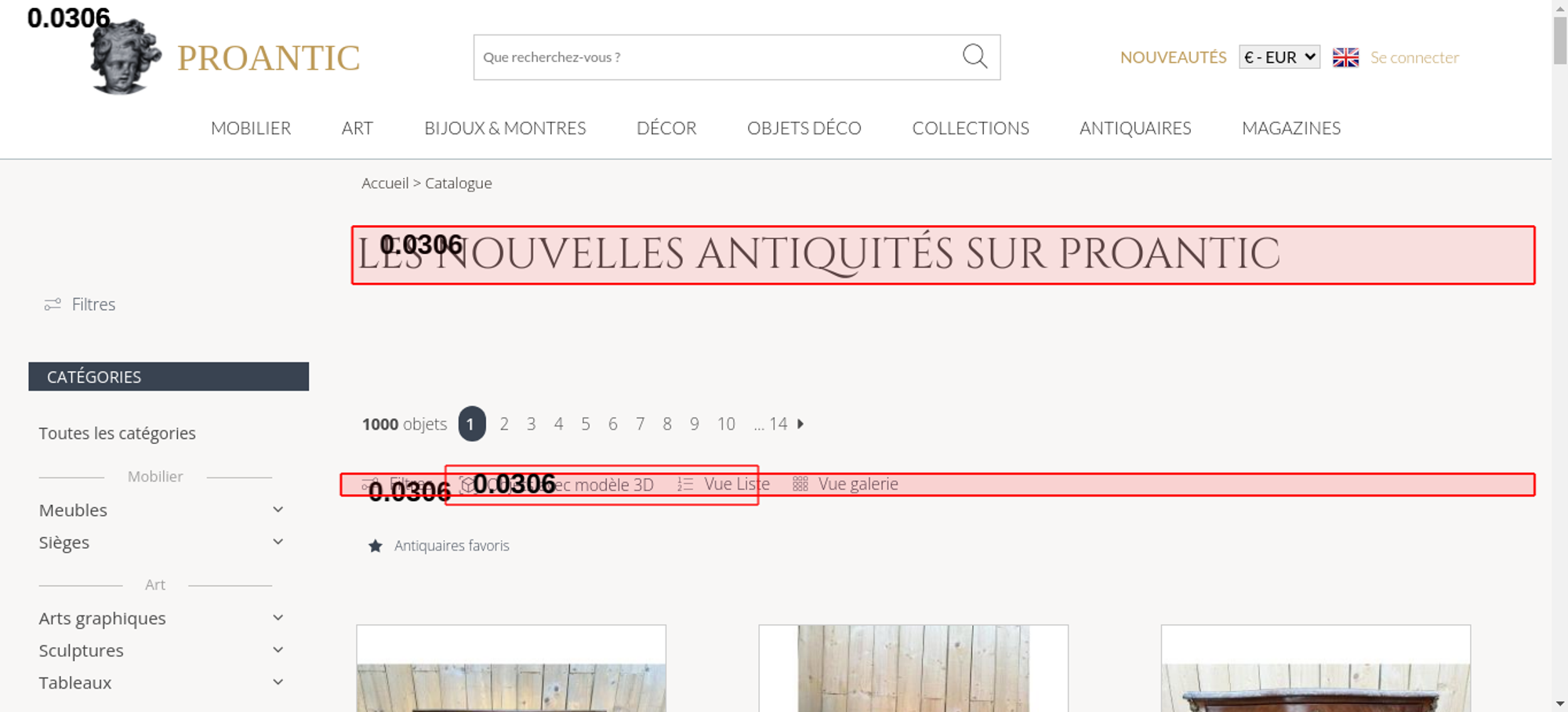The height and width of the screenshot is (712, 1568).
Task: Open the ANTIQUAIRES menu
Action: pos(1134,128)
